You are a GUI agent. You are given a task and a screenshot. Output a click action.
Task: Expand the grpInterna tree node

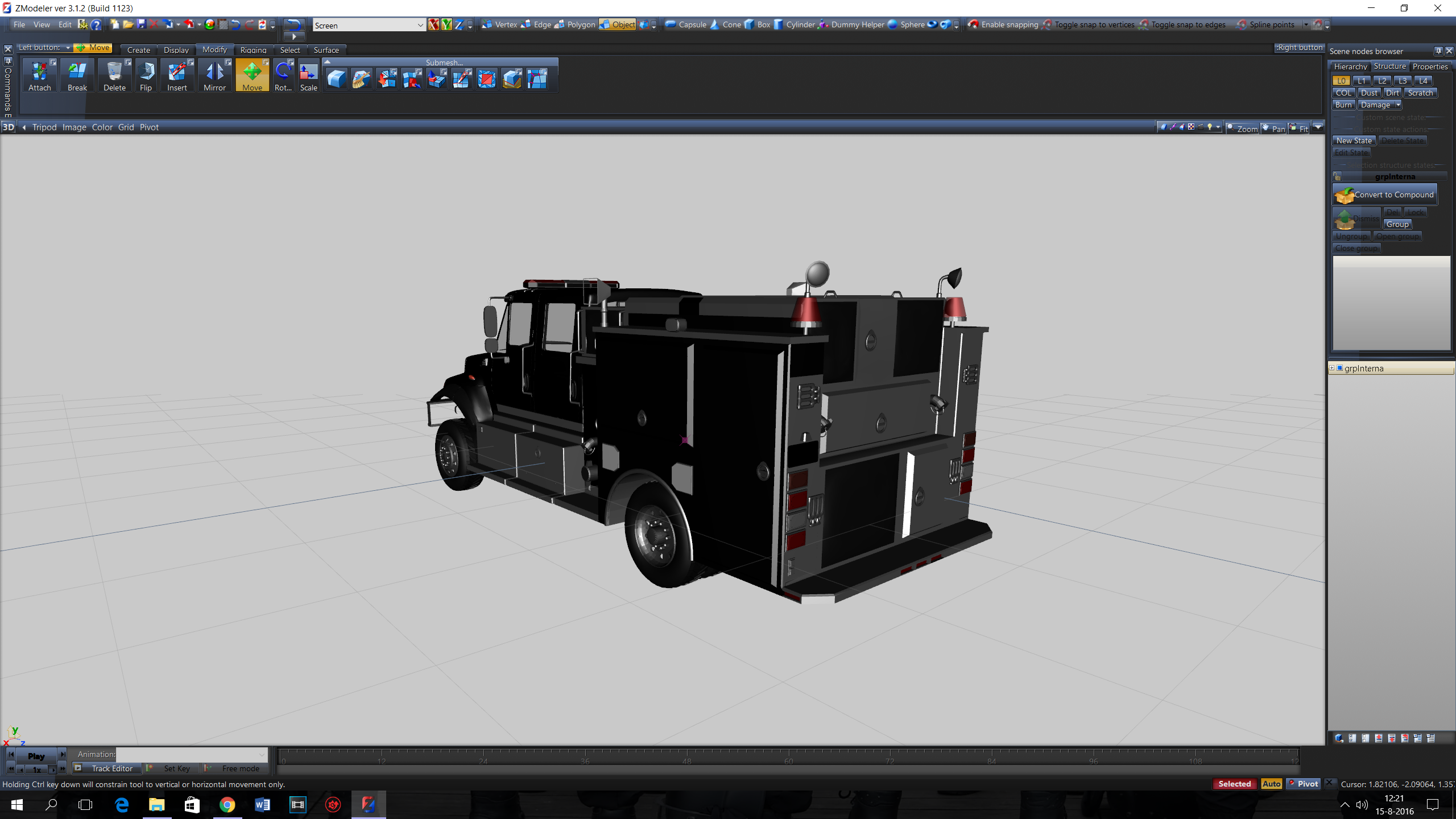(x=1331, y=368)
